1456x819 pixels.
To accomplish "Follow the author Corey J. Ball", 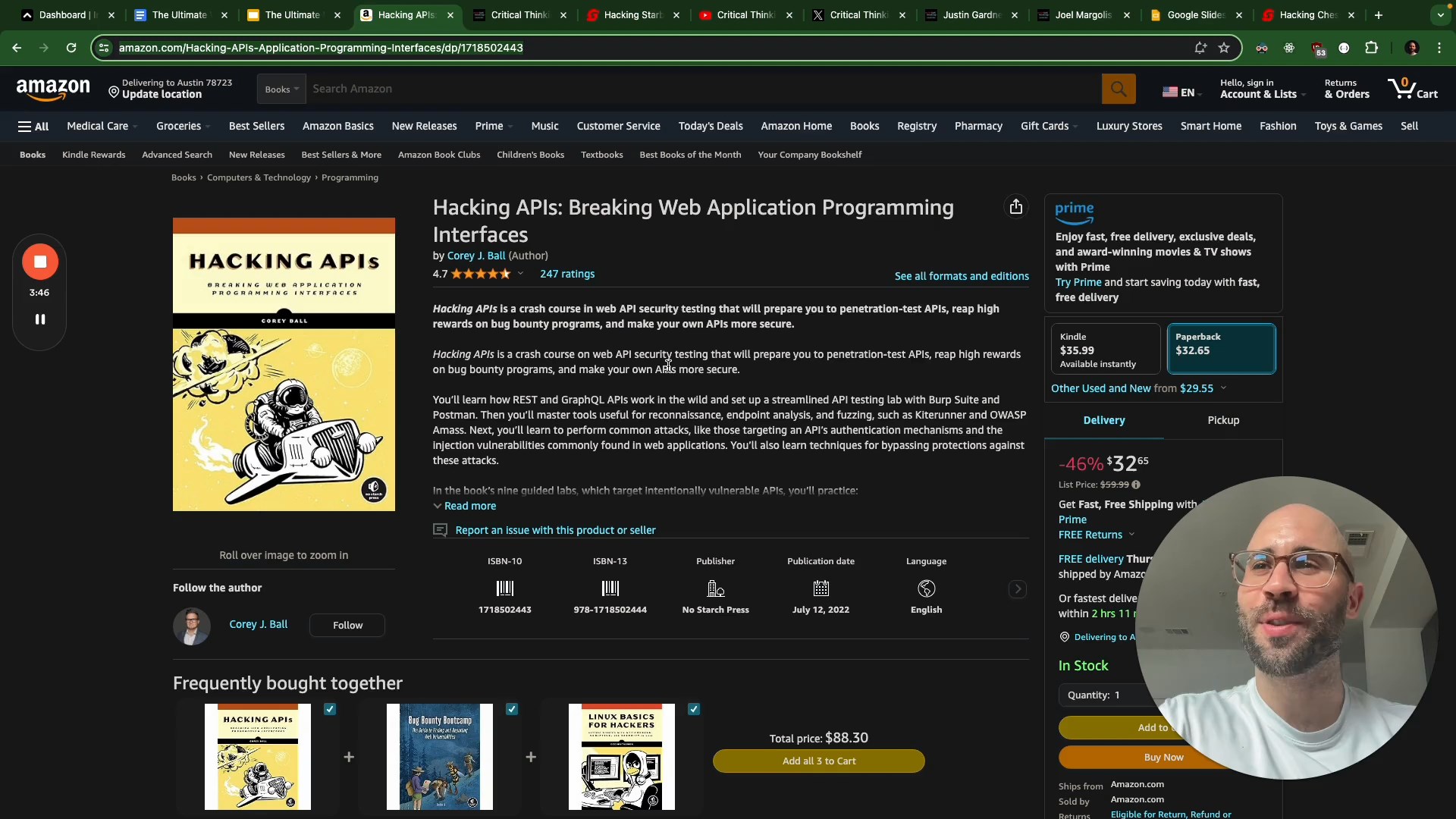I will click(x=347, y=626).
